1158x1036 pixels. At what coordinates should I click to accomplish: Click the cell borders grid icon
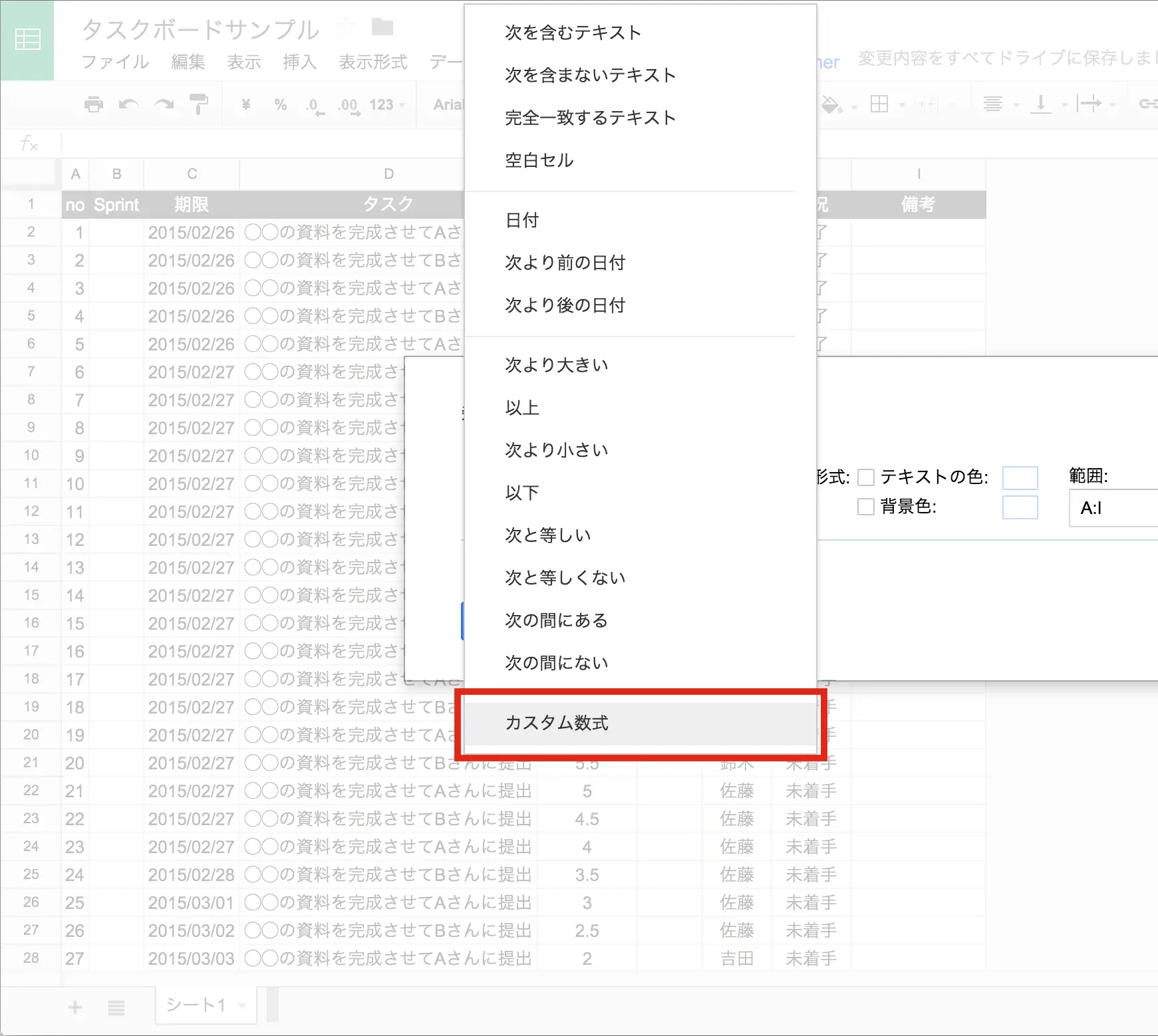coord(879,104)
